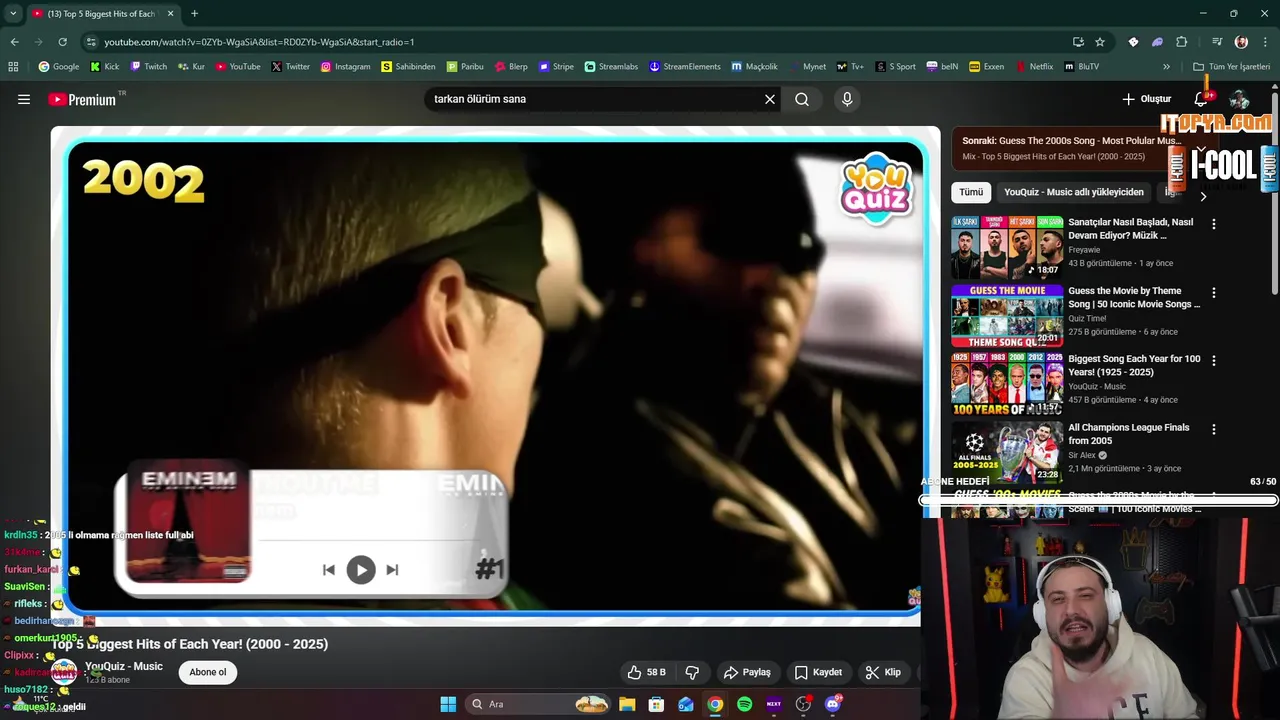Expand hidden bookmarks overflow chevron

tap(1166, 67)
